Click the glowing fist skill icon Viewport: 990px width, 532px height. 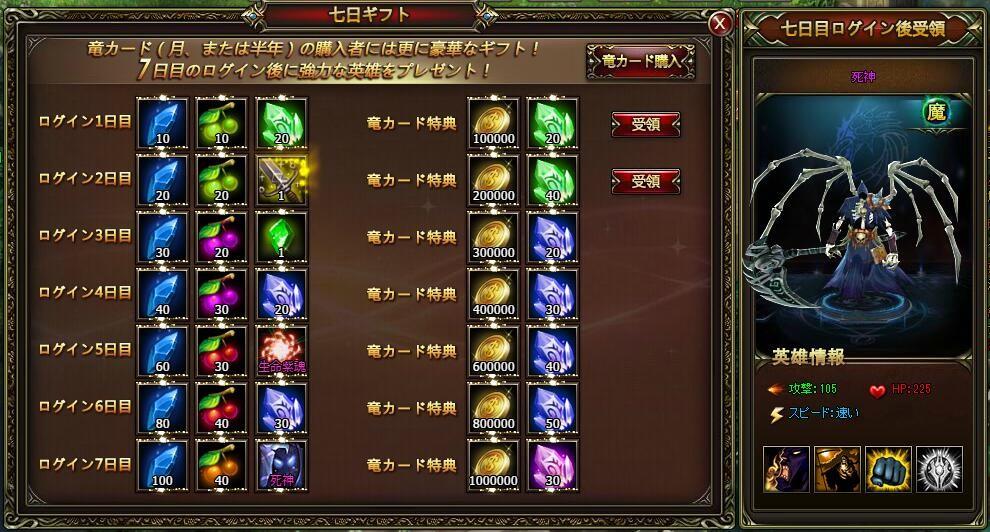(x=888, y=469)
